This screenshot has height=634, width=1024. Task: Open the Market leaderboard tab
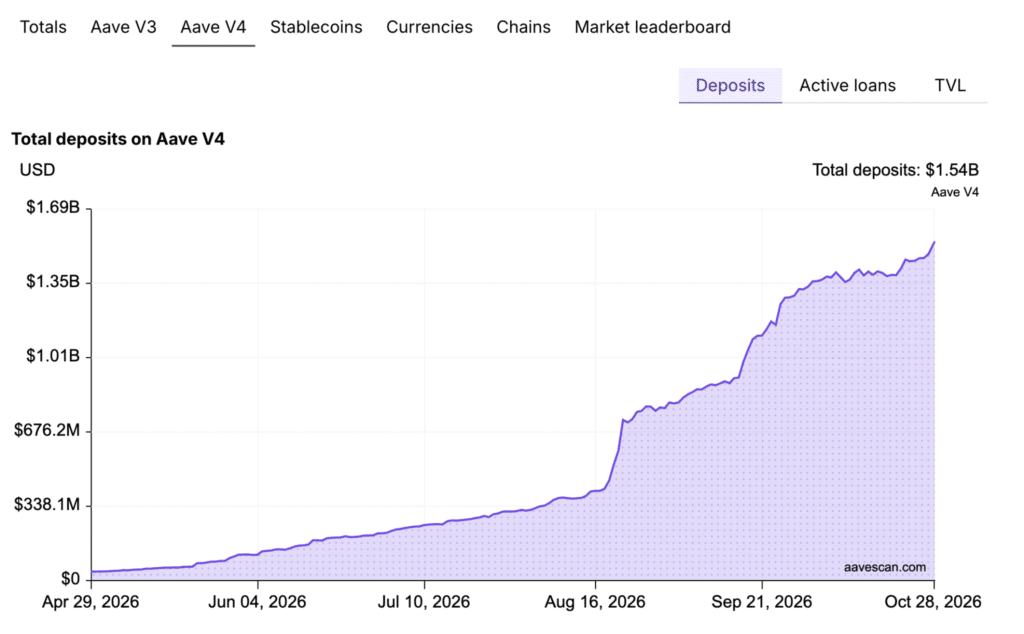(x=652, y=27)
